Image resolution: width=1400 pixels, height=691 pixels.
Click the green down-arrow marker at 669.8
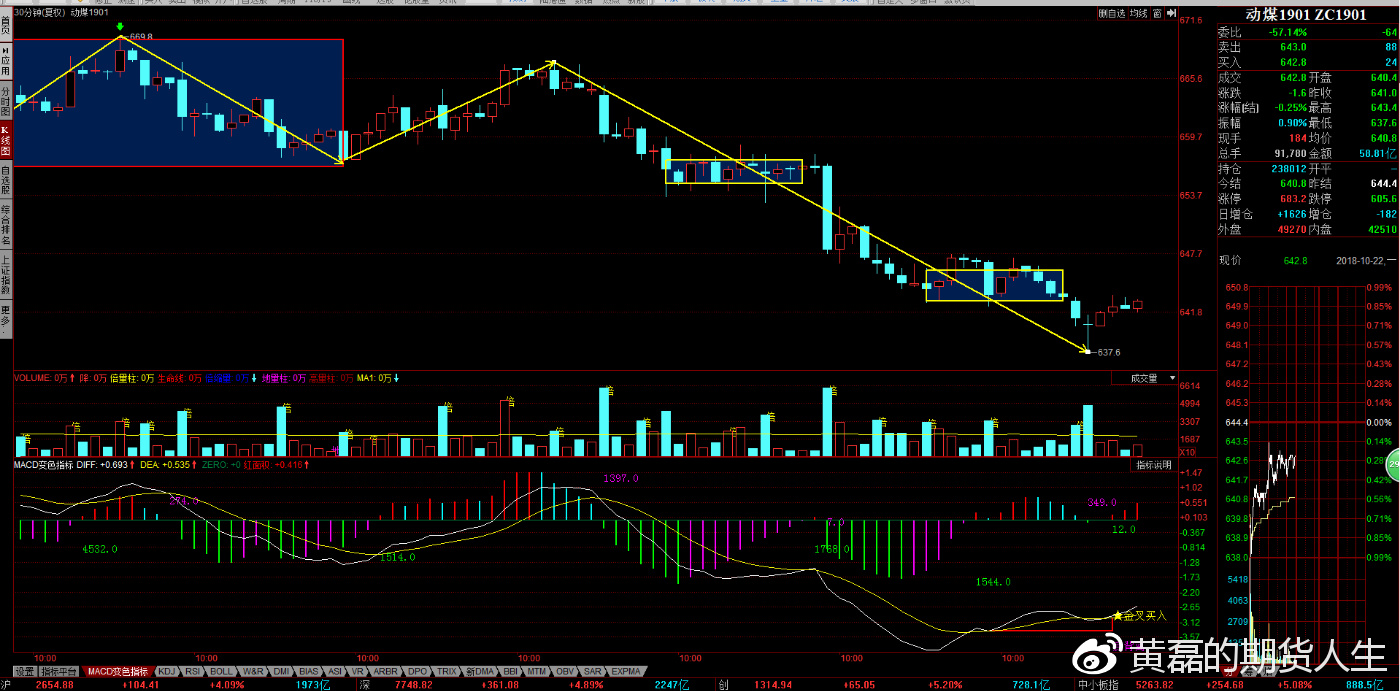point(120,27)
